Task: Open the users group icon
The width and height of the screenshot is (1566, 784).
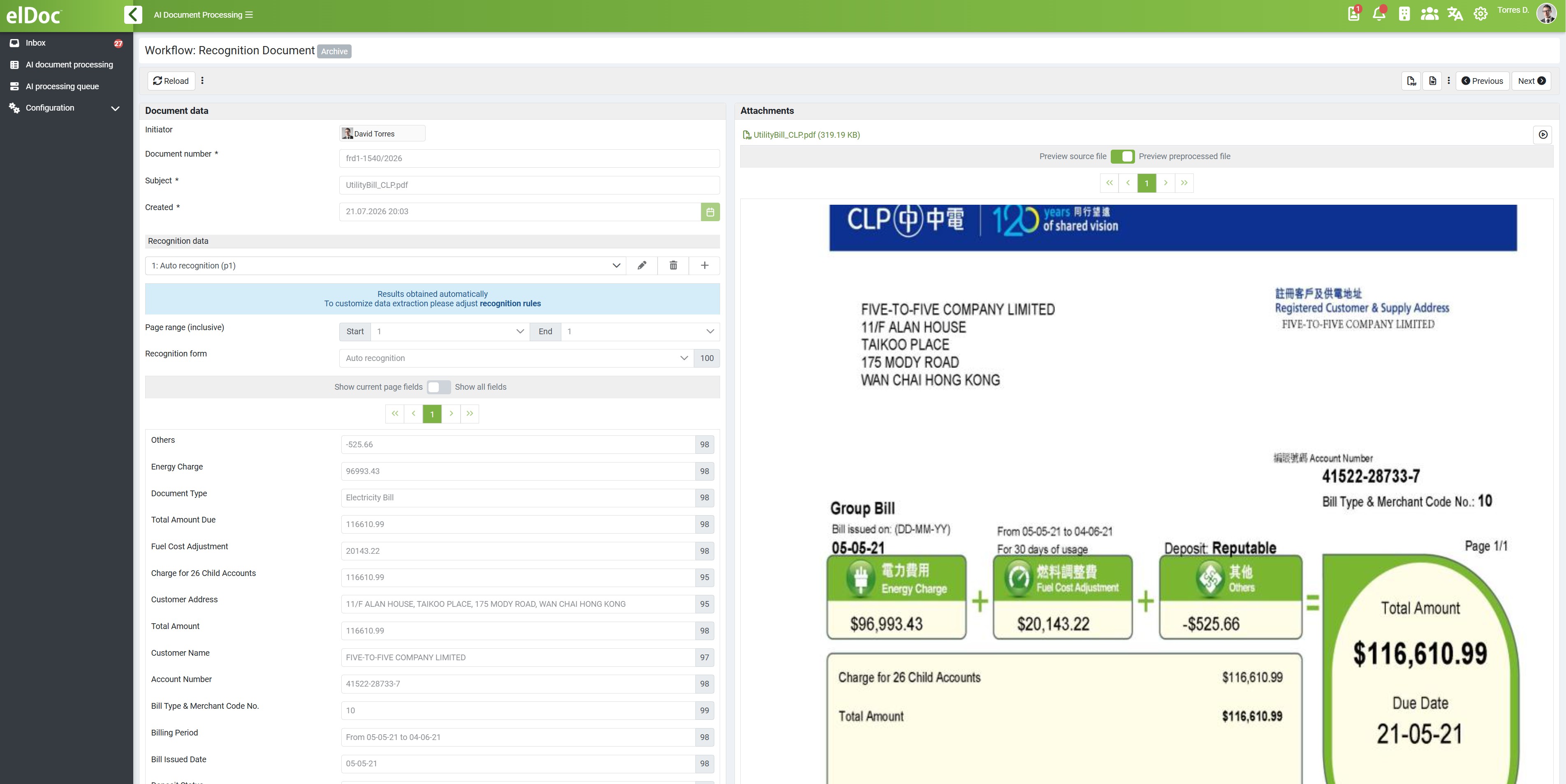Action: pyautogui.click(x=1429, y=14)
